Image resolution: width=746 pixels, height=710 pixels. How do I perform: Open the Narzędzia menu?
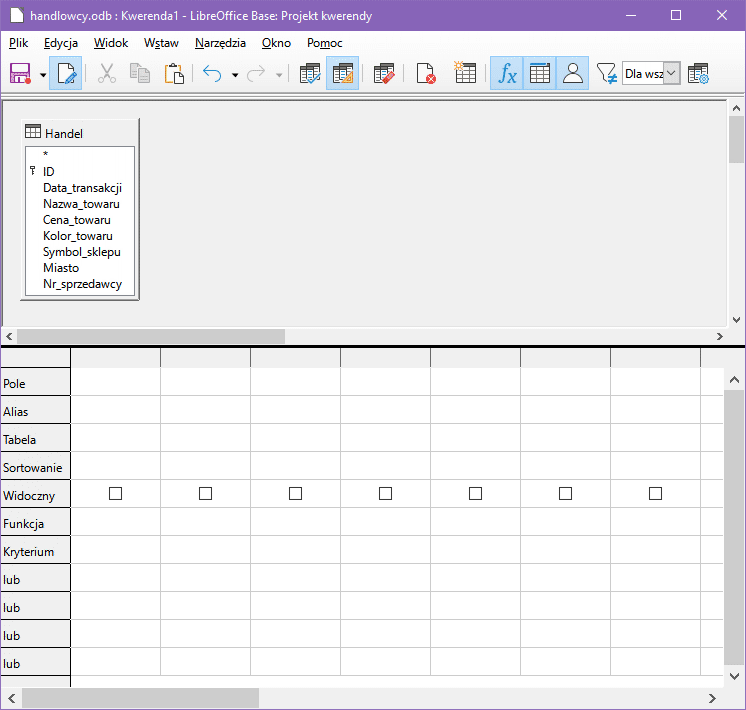click(x=220, y=43)
